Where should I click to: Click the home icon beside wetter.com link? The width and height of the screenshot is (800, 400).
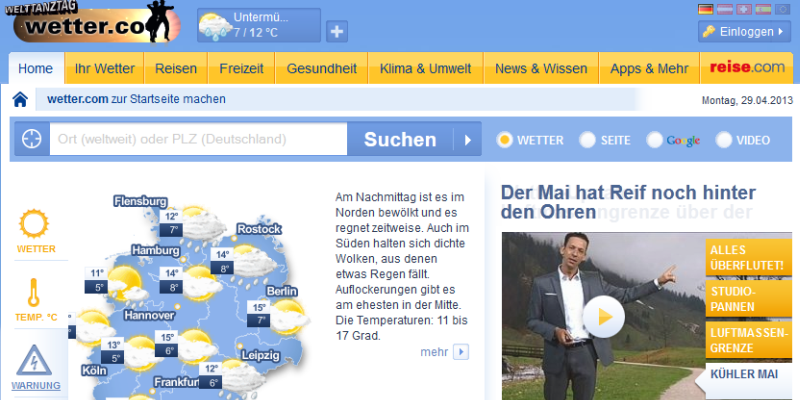pyautogui.click(x=20, y=99)
